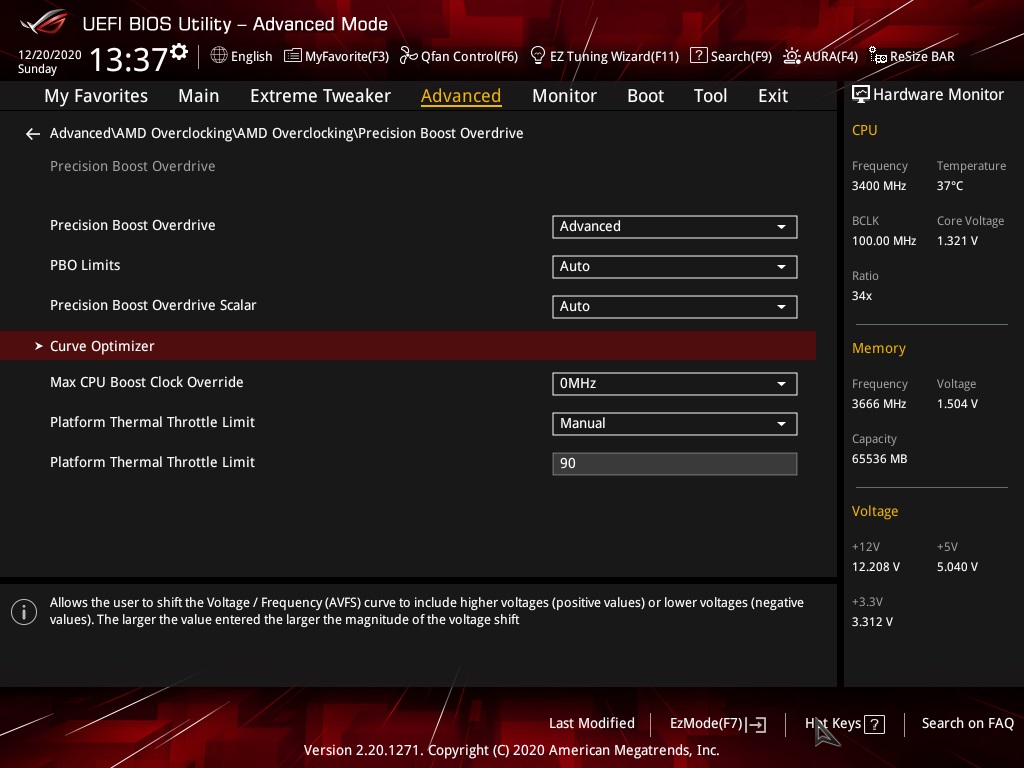
Task: Open the Boot tab
Action: 645,96
